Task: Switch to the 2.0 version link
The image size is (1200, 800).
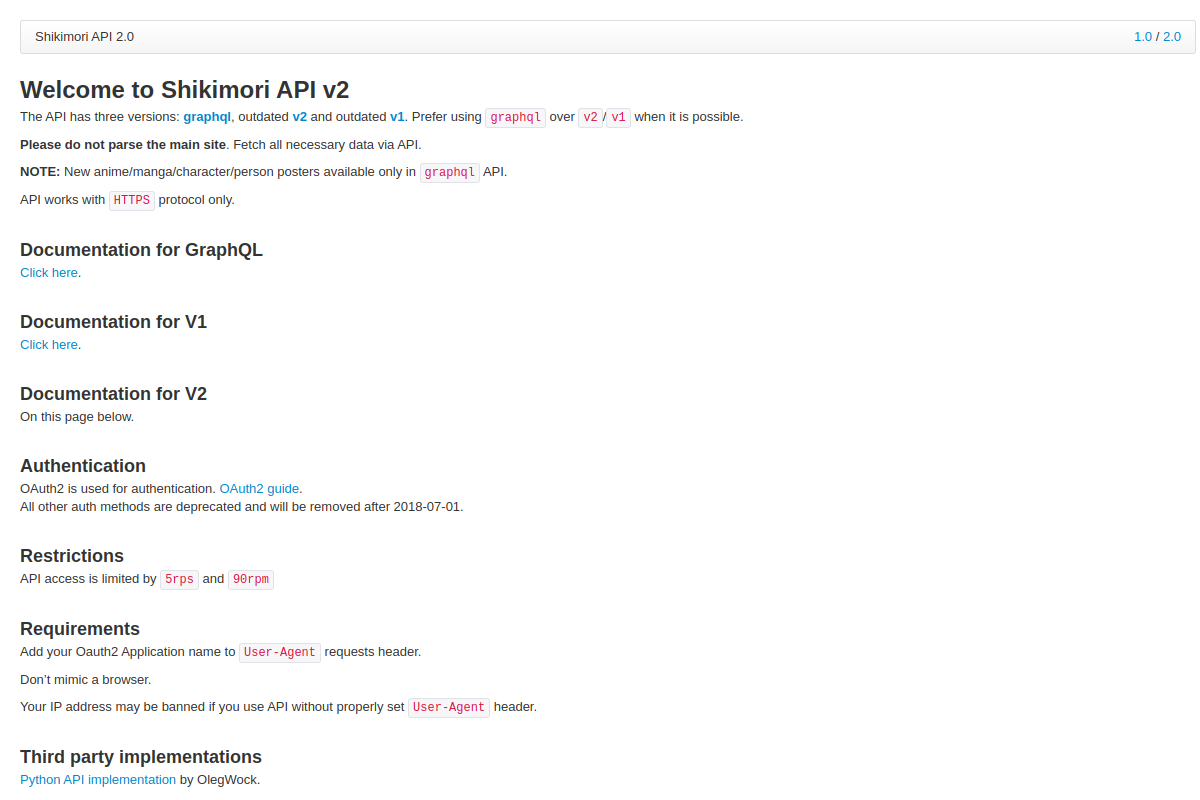Action: (1172, 37)
